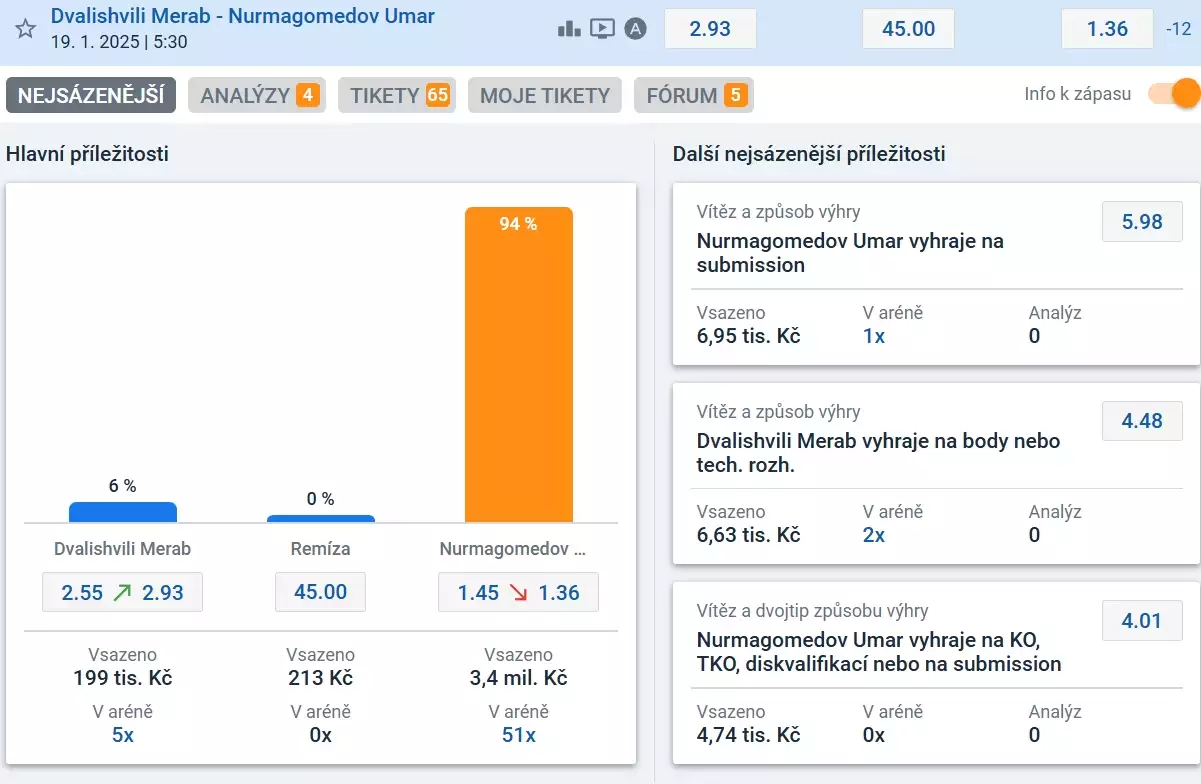The width and height of the screenshot is (1201, 784).
Task: Select the 4.48 odds for Dvalishvili on points
Action: pyautogui.click(x=1142, y=421)
